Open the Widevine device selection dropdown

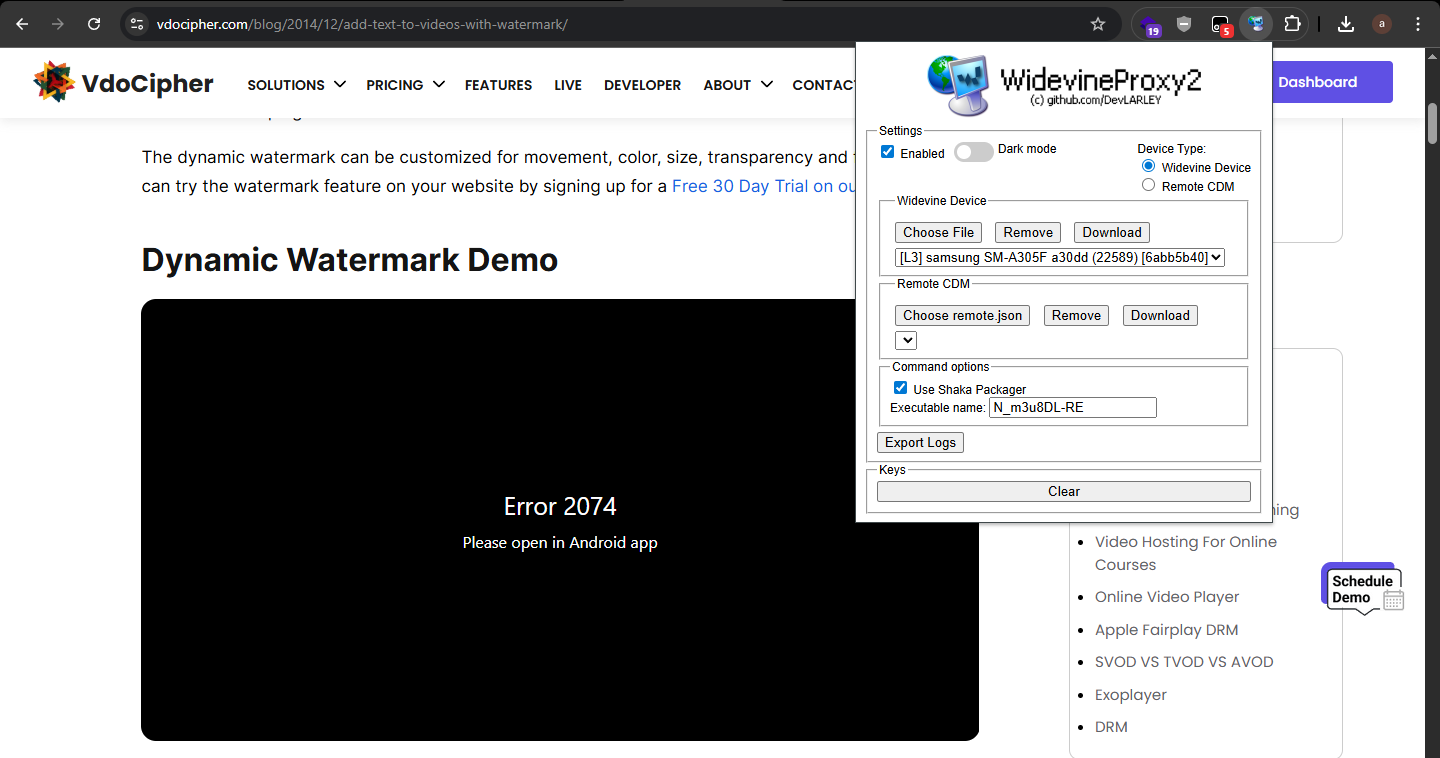click(x=1060, y=257)
